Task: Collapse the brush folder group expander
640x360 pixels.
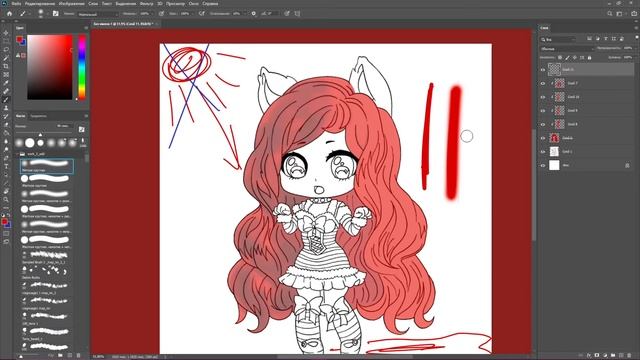Action: 18,154
